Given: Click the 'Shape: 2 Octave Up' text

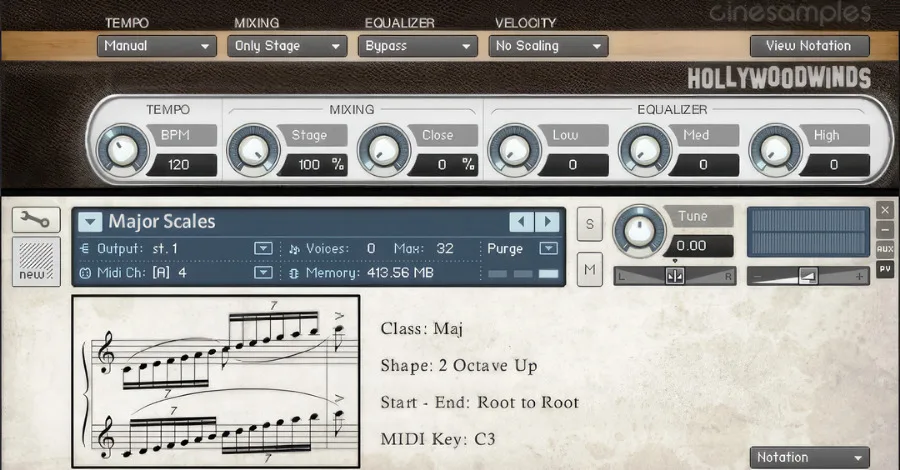Looking at the screenshot, I should click(459, 366).
